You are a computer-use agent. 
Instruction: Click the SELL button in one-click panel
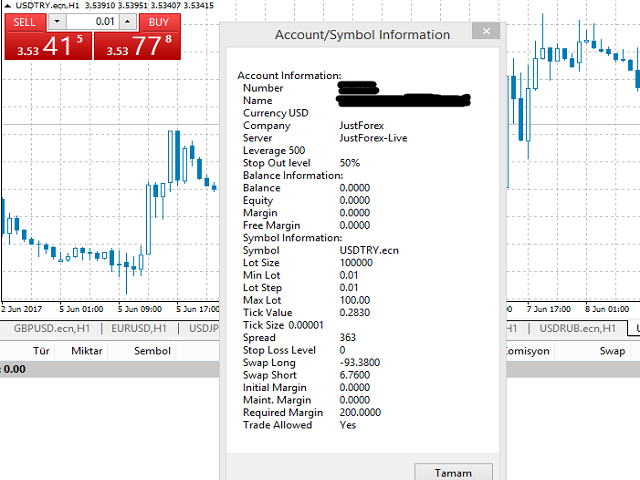[24, 22]
